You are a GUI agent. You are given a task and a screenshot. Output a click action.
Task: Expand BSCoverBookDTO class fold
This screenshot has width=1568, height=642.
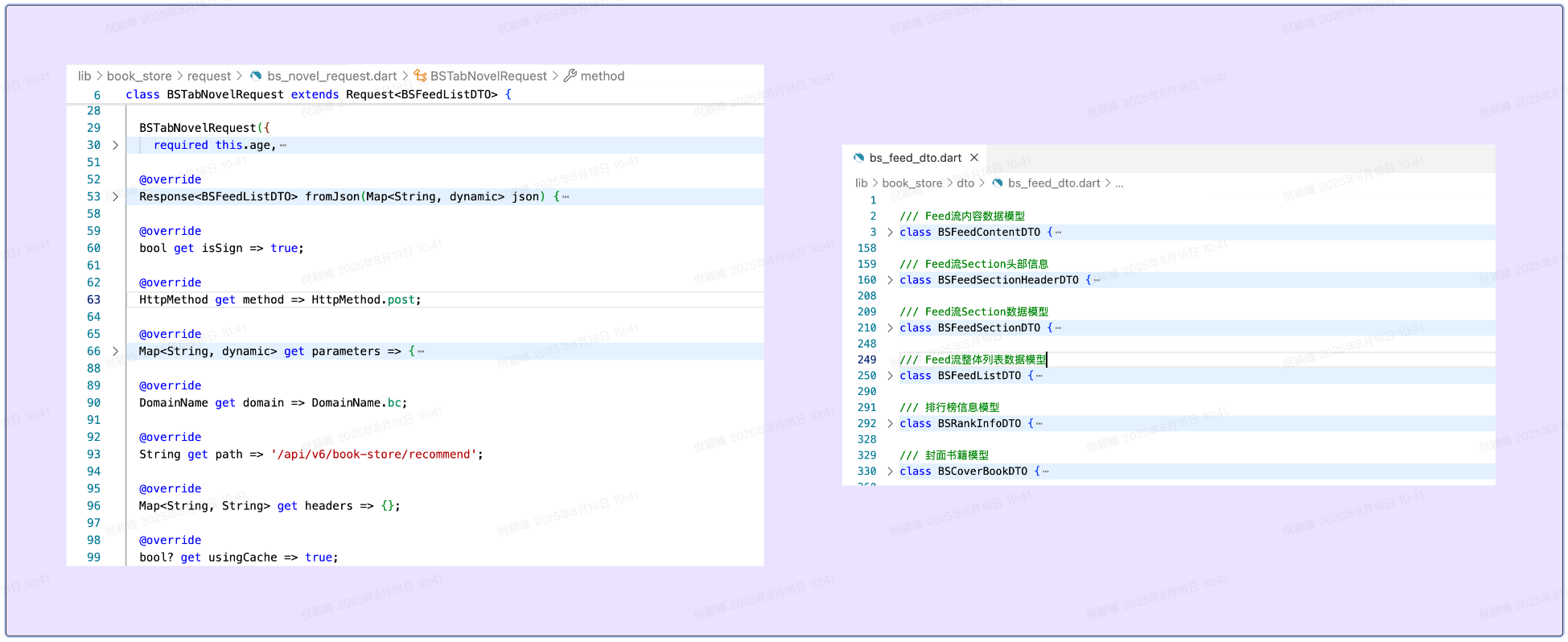(x=890, y=471)
